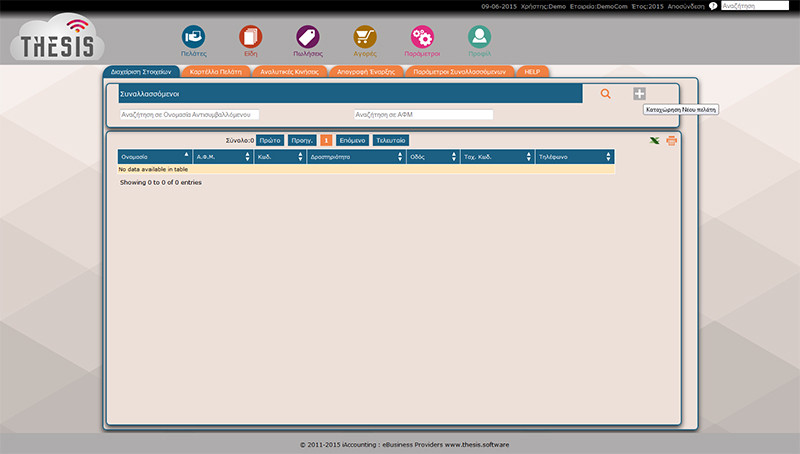
Task: Focus the Αναζήτηση σε ΑΦΜ search field
Action: 423,115
